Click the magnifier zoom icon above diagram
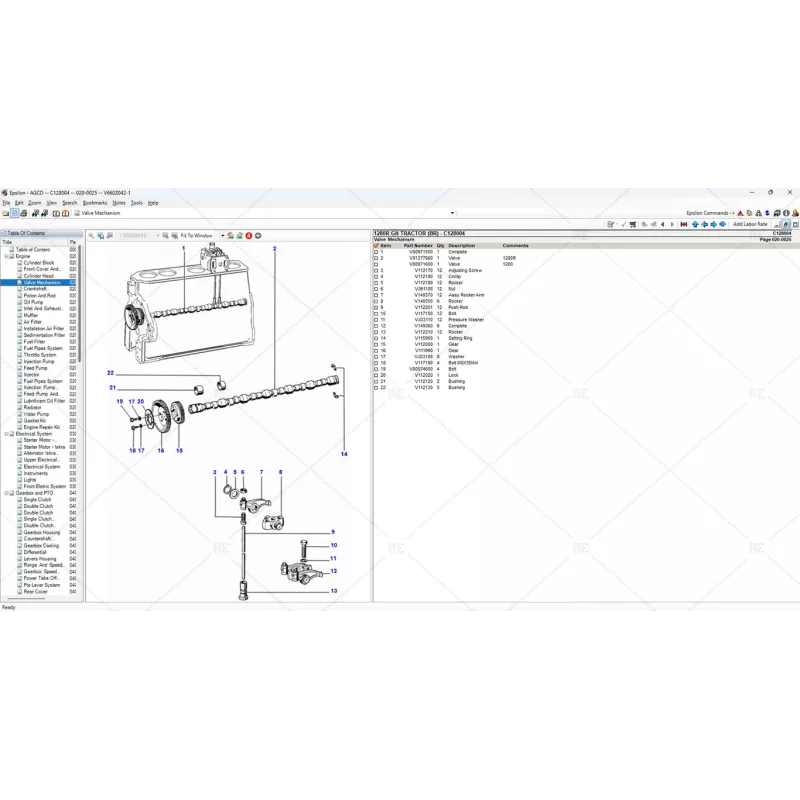Screen dimensions: 800x800 click(x=92, y=236)
